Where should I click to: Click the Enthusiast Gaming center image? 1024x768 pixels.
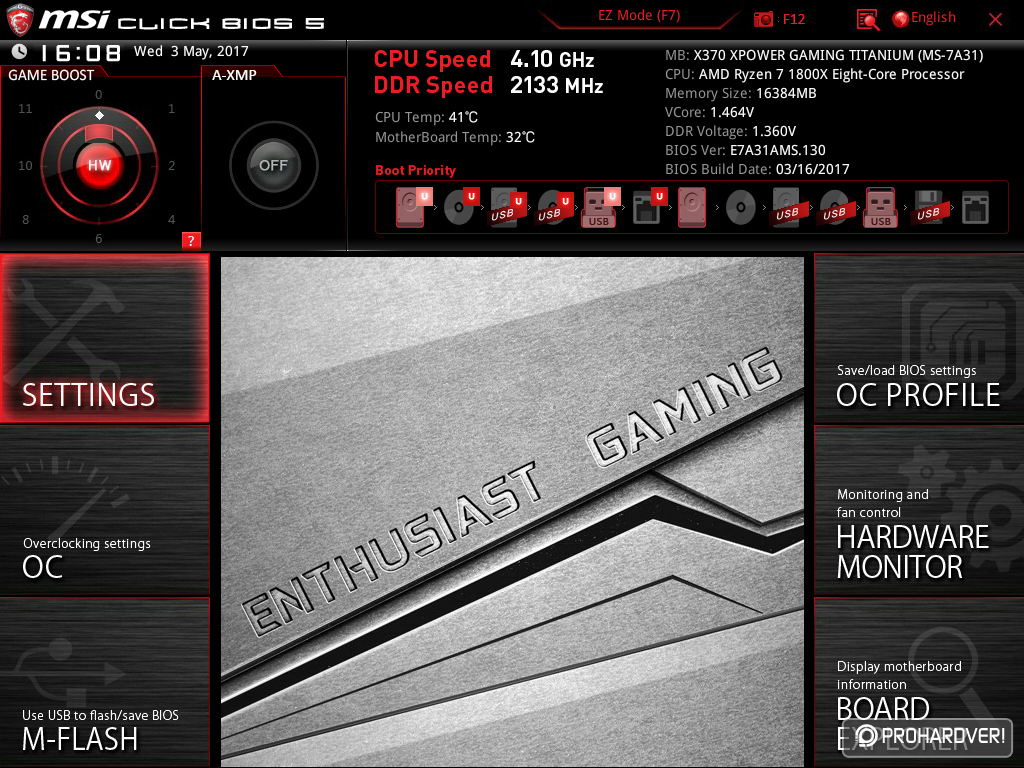tap(512, 511)
